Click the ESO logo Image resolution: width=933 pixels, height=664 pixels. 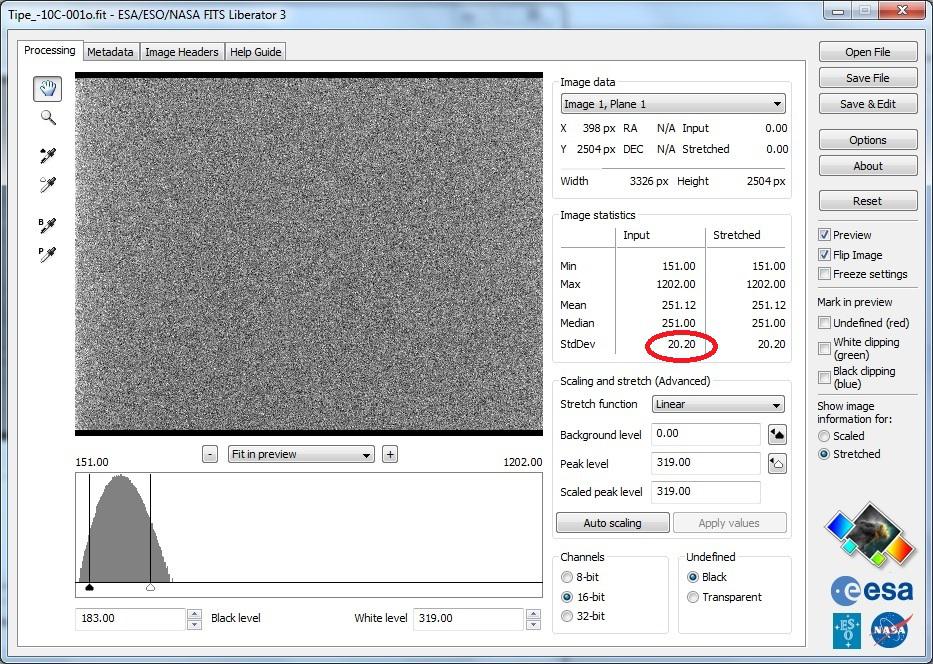click(847, 631)
